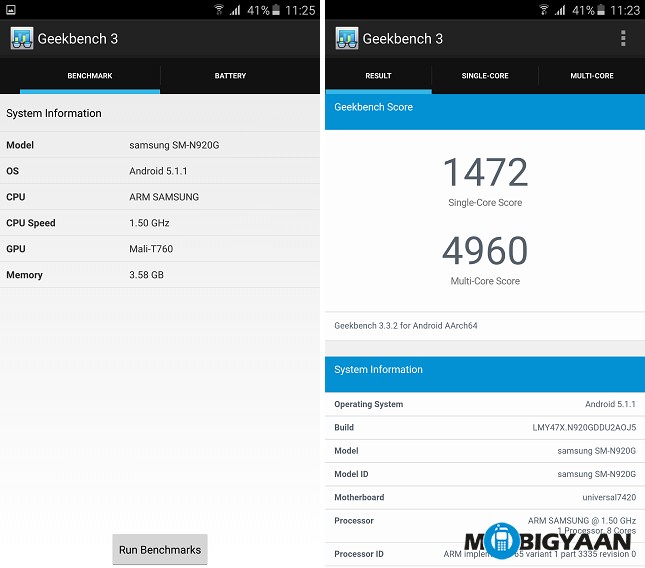Viewport: 645px width, 568px height.
Task: Tap the Run Benchmarks button
Action: 160,549
